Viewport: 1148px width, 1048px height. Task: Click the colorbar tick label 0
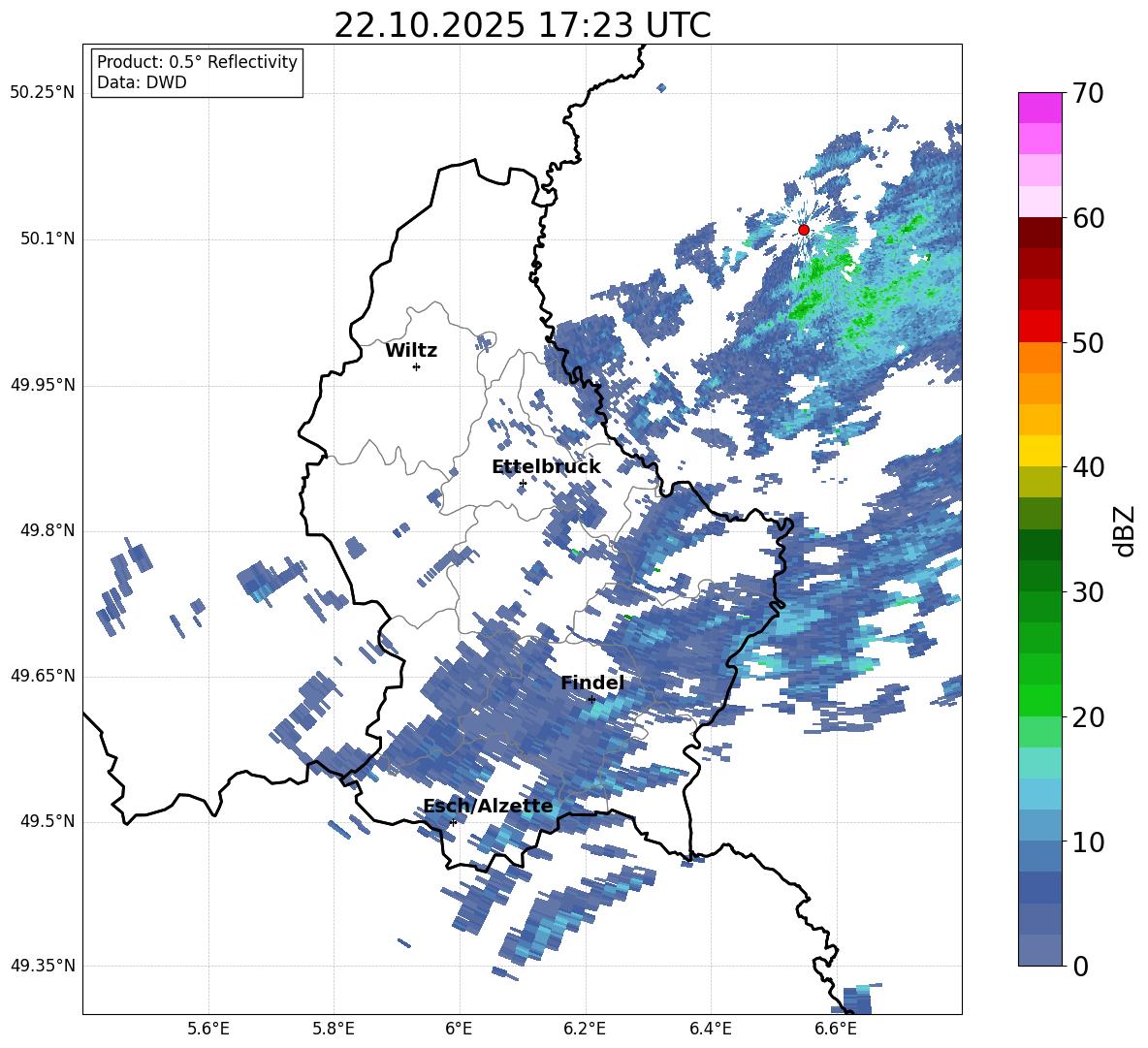coord(1080,967)
